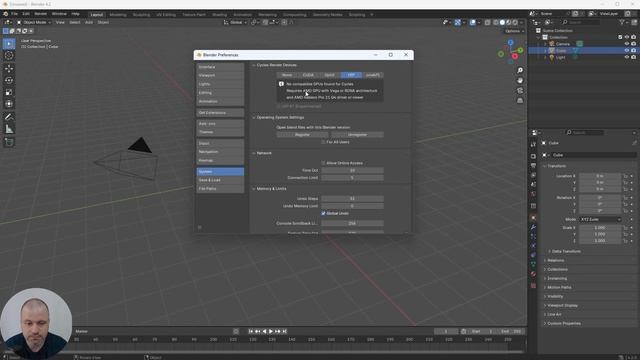Screen dimensions: 640x360
Task: Select the Annotate tool
Action: (x=9, y=117)
